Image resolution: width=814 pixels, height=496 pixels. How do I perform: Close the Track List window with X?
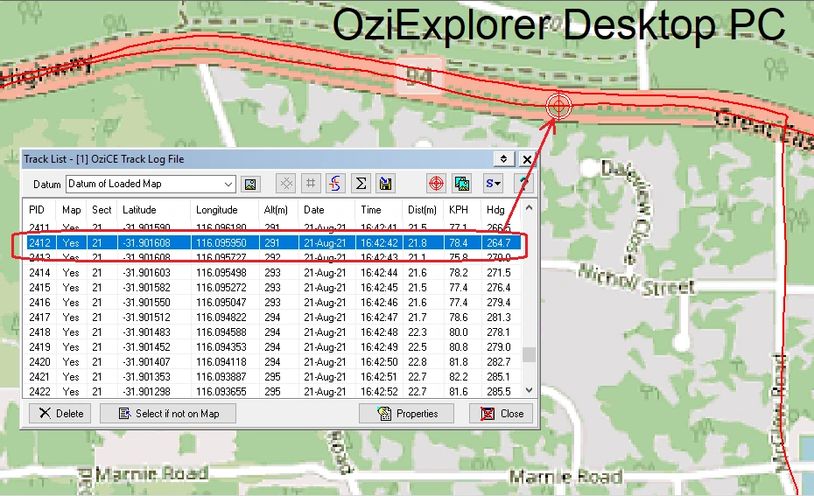click(526, 159)
